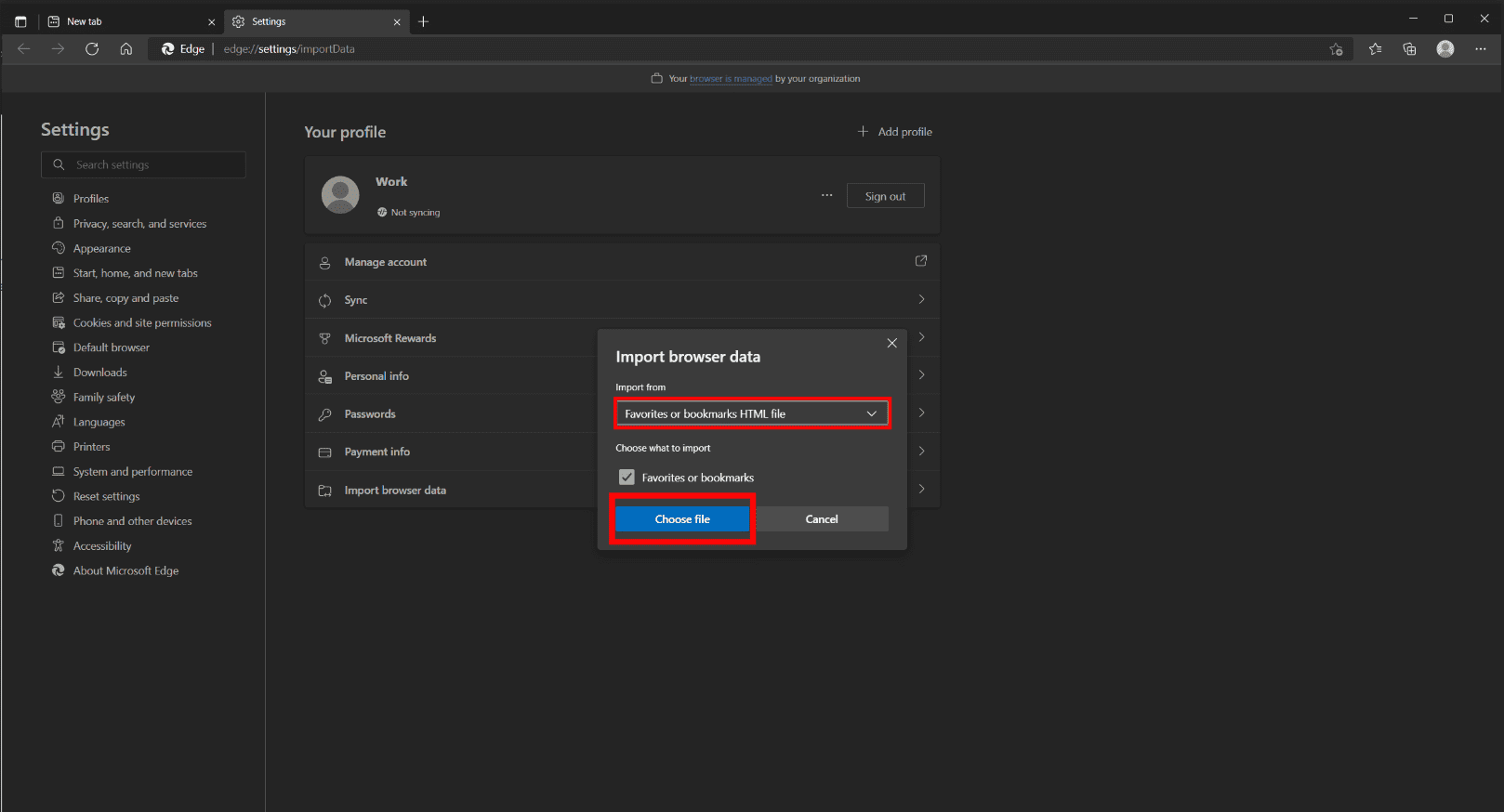Switch to the Settings tab

click(x=316, y=21)
